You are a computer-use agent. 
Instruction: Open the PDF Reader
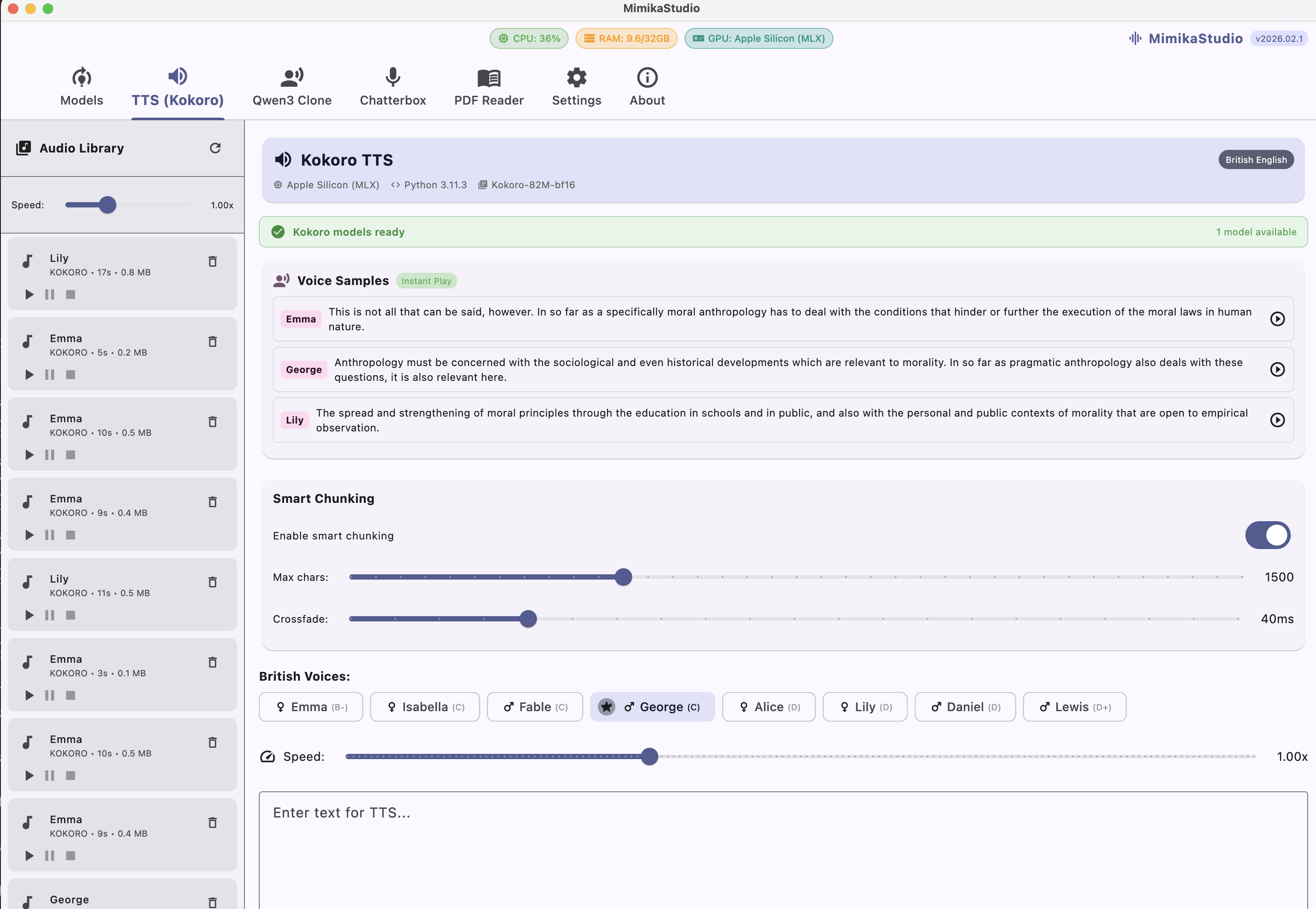tap(488, 87)
